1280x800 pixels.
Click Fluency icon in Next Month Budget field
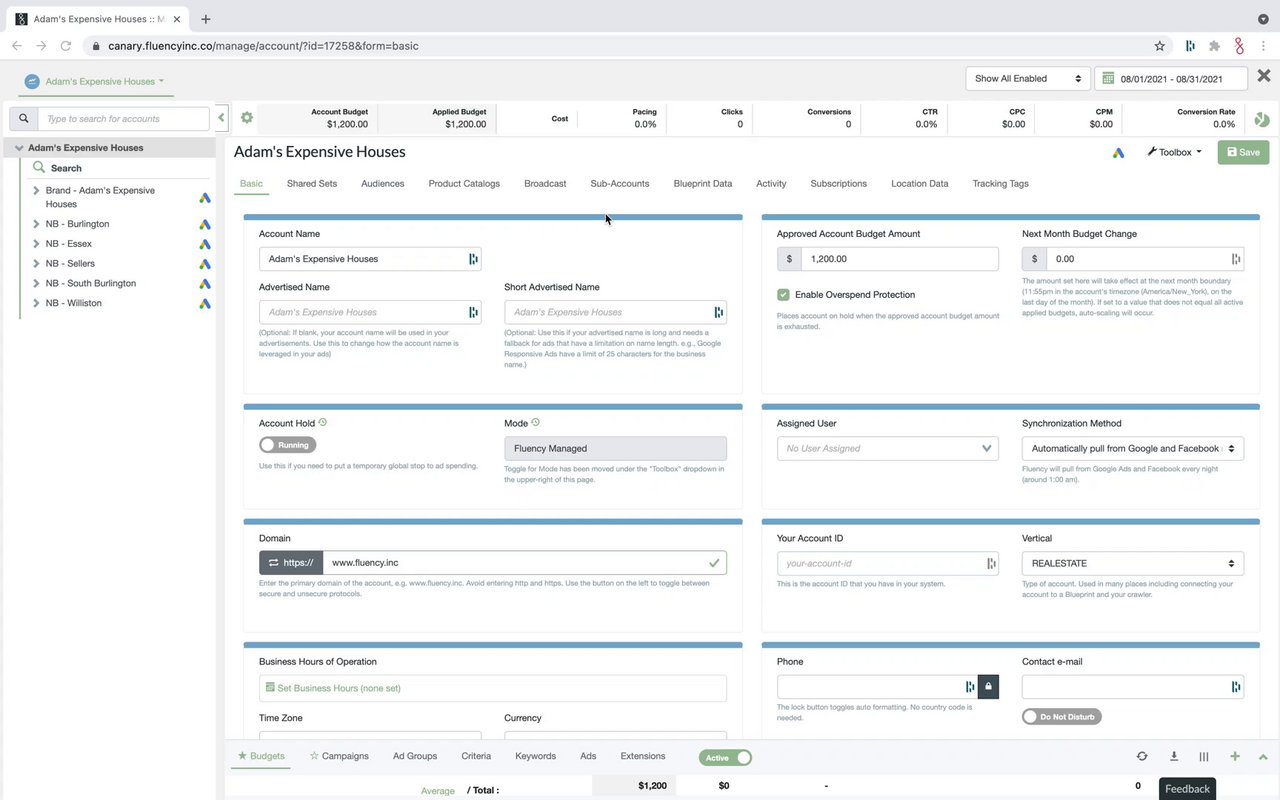coord(1236,259)
